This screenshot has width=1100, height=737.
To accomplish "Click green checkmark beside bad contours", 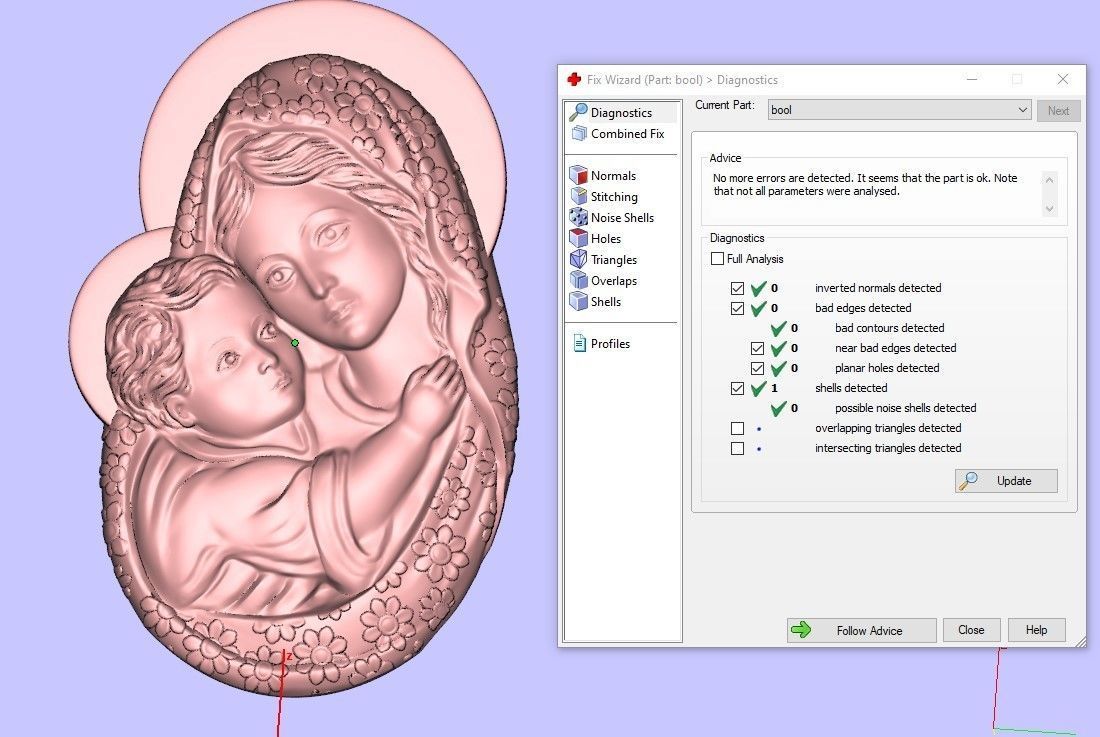I will click(x=778, y=328).
